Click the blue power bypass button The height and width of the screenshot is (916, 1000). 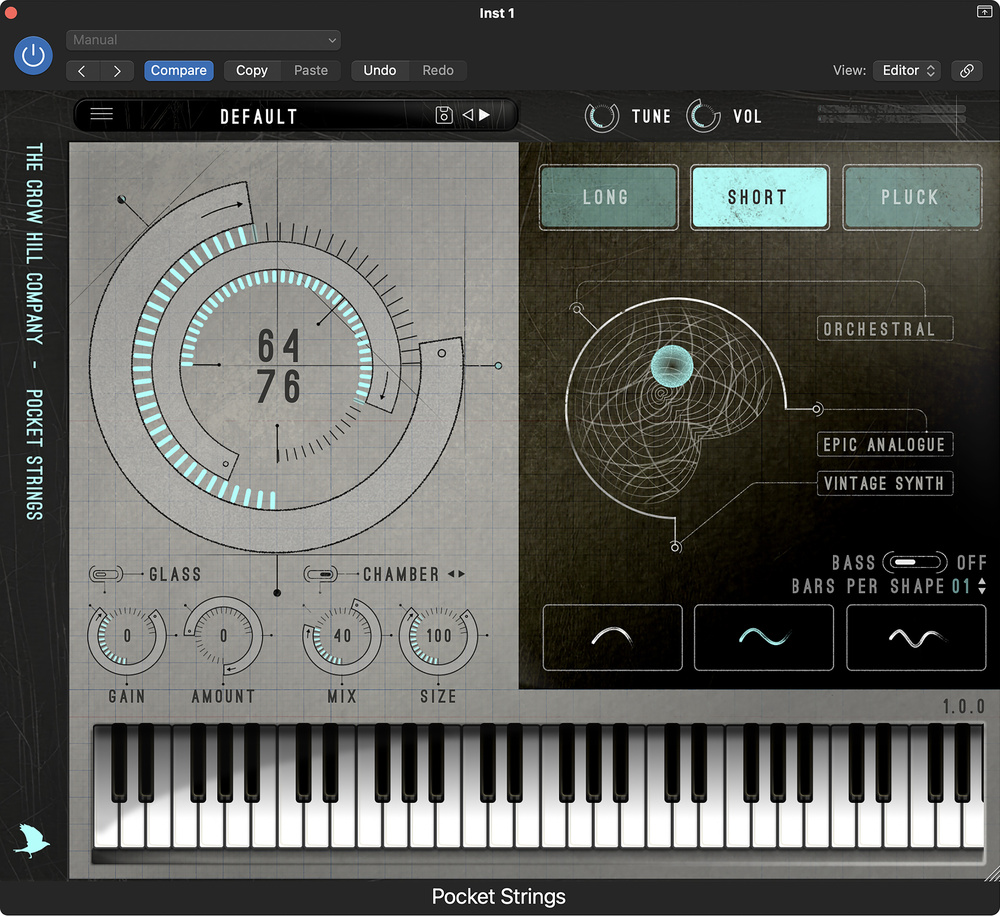[33, 55]
